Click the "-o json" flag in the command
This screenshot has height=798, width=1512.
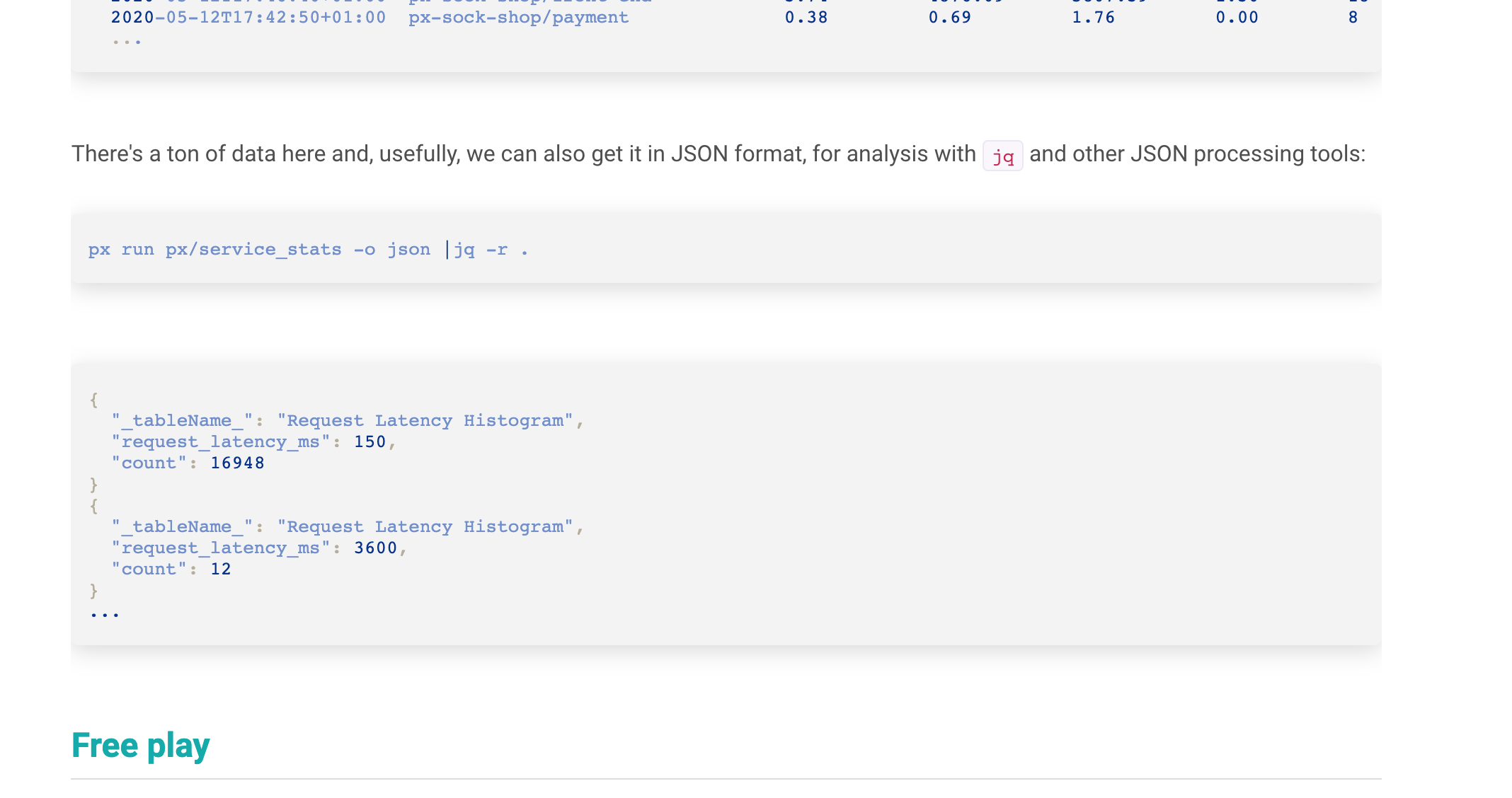391,250
